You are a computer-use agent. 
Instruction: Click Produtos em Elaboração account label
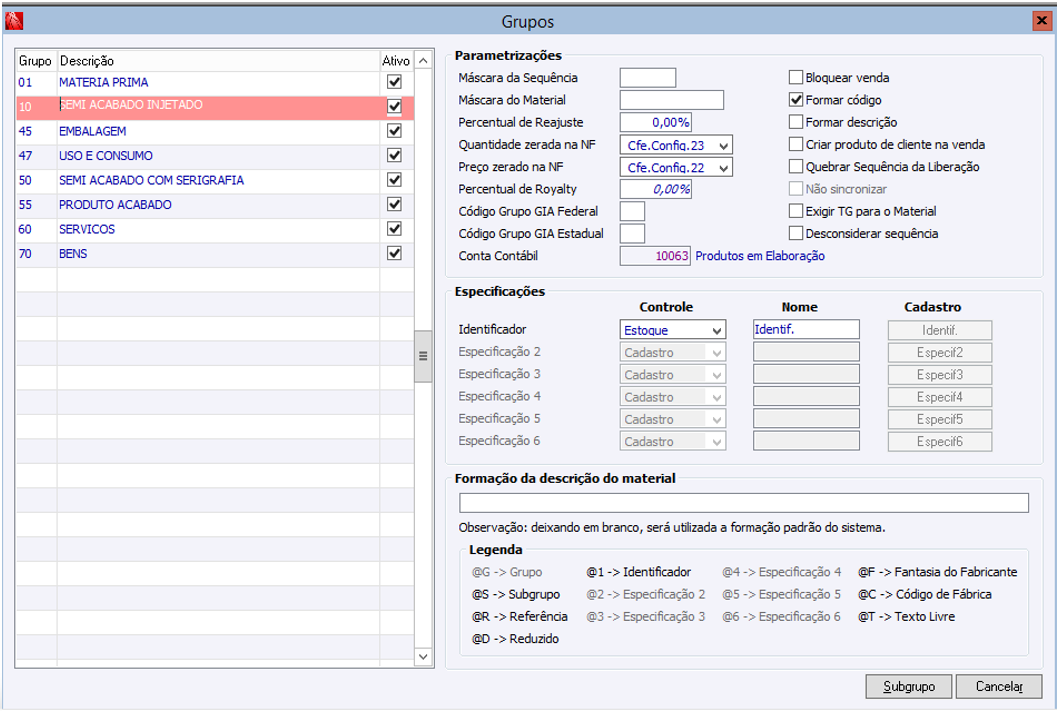(760, 255)
